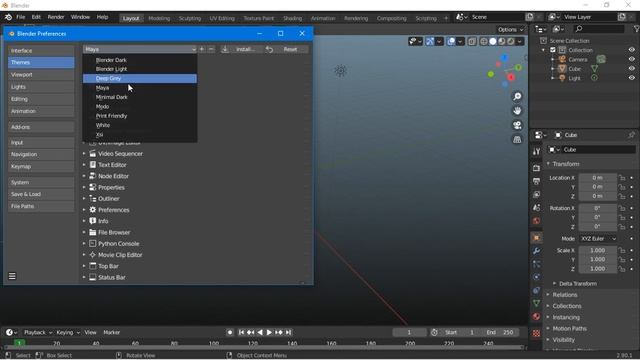
Task: Toggle X-ray viewport mode
Action: (472, 41)
